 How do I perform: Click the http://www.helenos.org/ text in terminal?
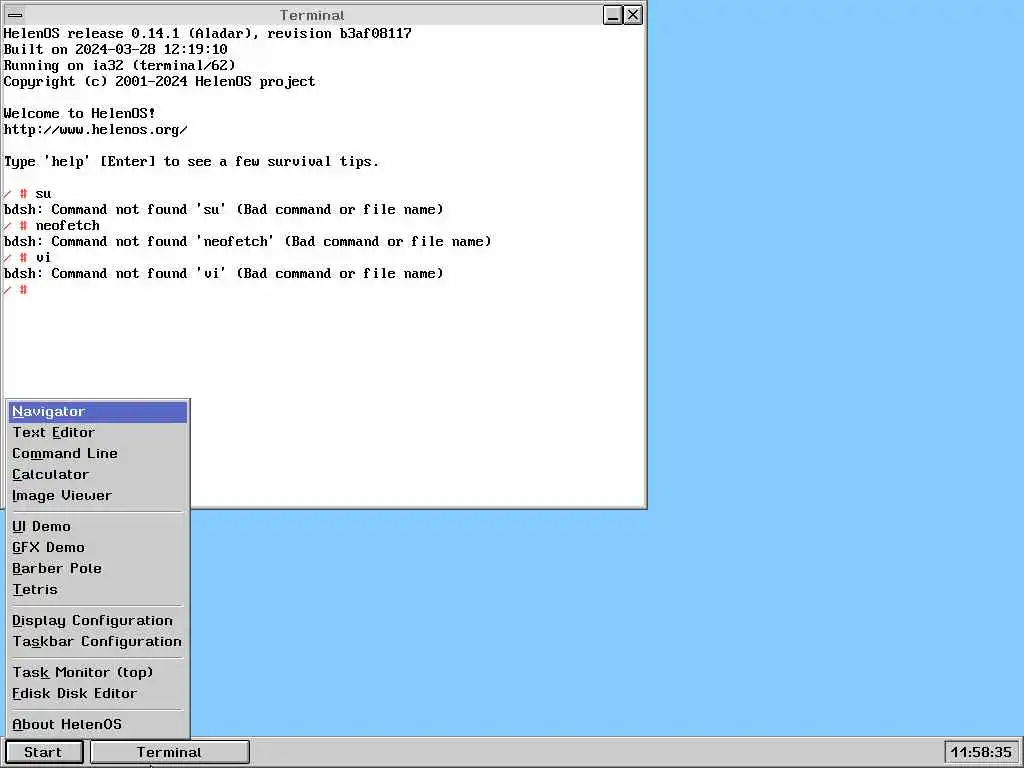click(95, 129)
